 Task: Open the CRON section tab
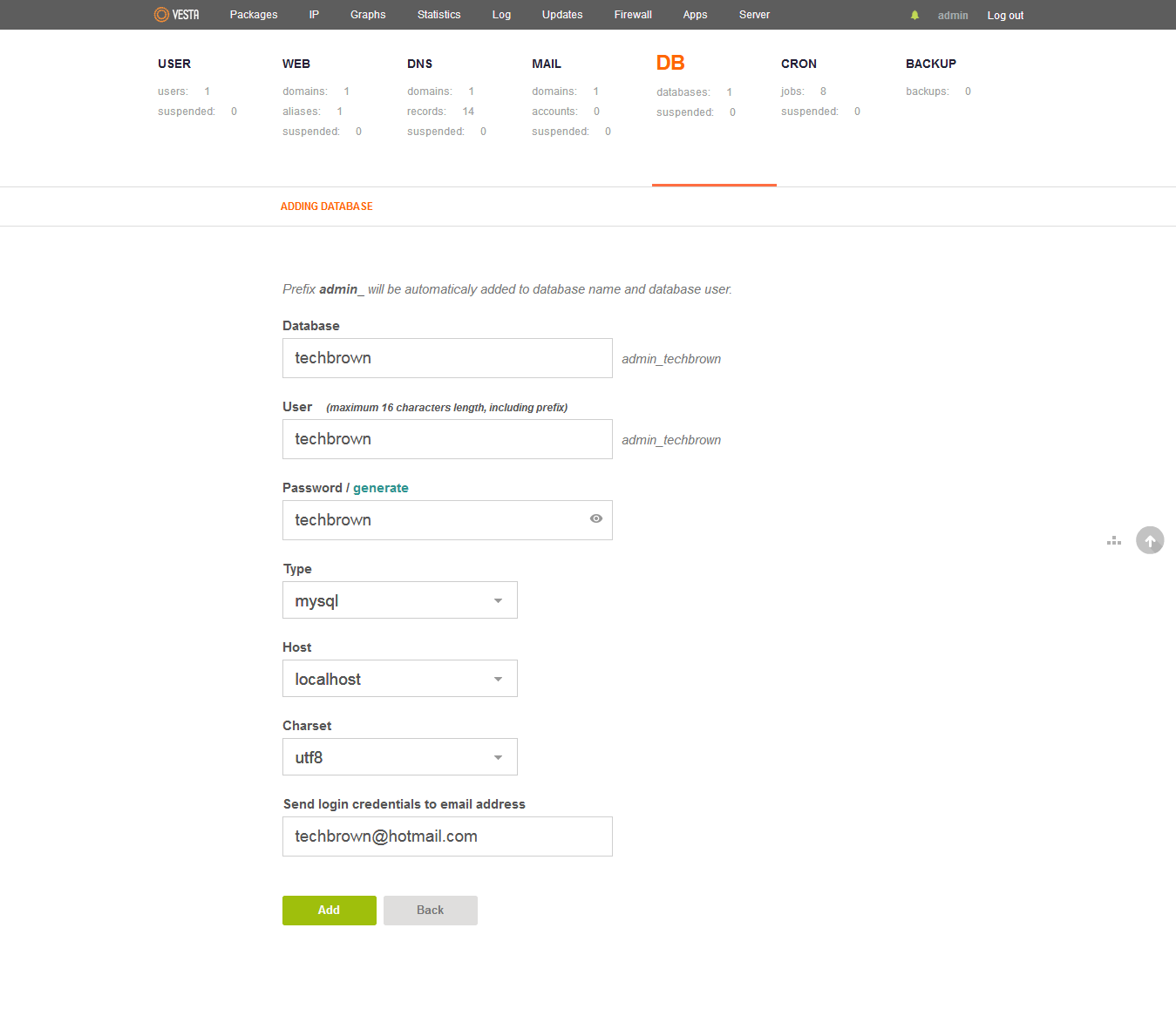coord(799,64)
